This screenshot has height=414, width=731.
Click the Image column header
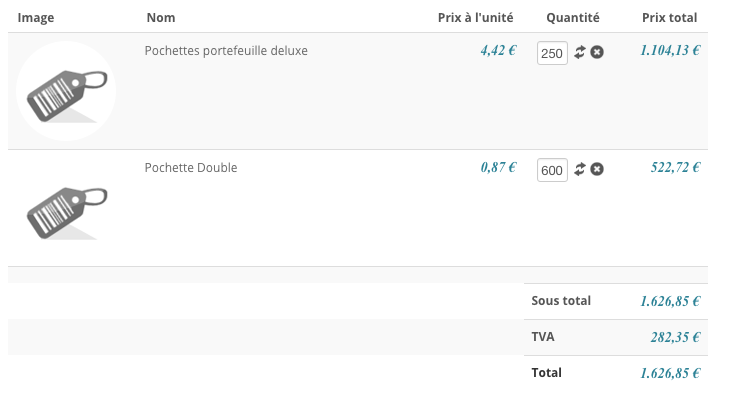pyautogui.click(x=36, y=18)
